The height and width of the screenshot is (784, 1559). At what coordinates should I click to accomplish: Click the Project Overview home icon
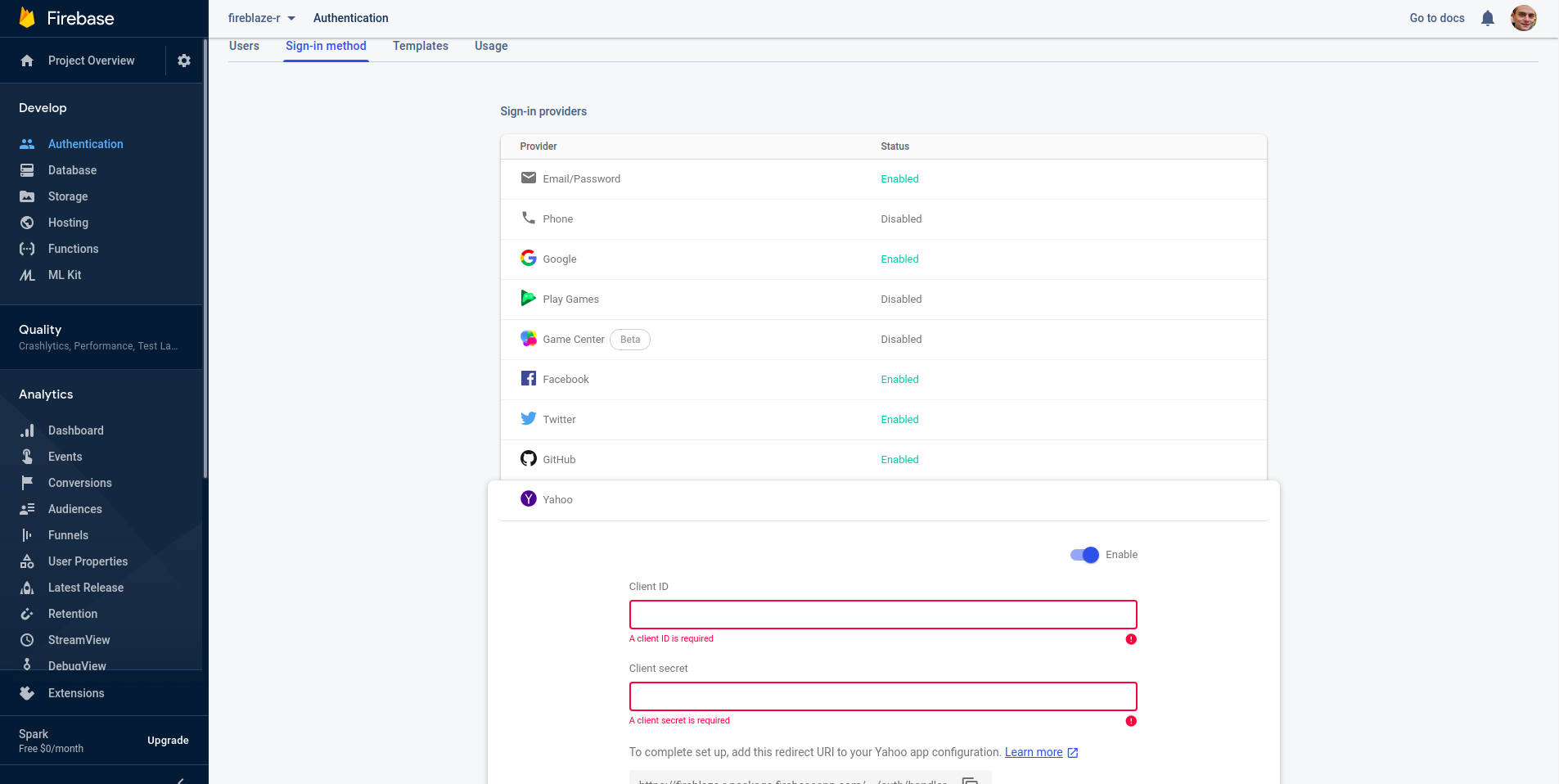click(x=27, y=61)
